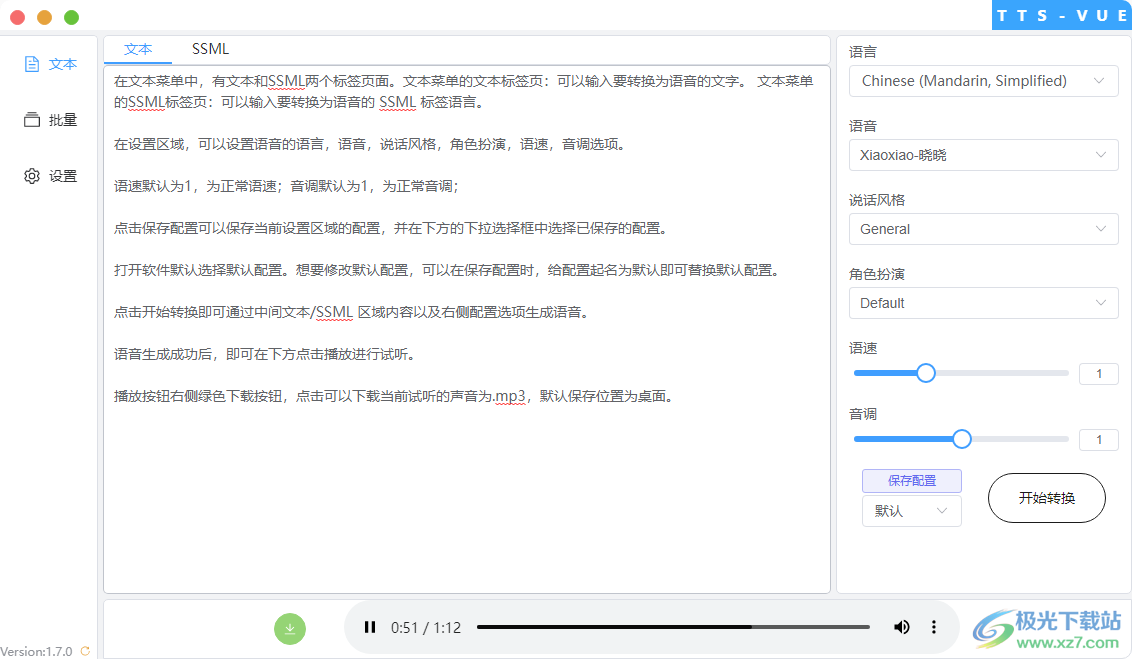
Task: Click the 音调 pitch value input field
Action: tap(1098, 439)
